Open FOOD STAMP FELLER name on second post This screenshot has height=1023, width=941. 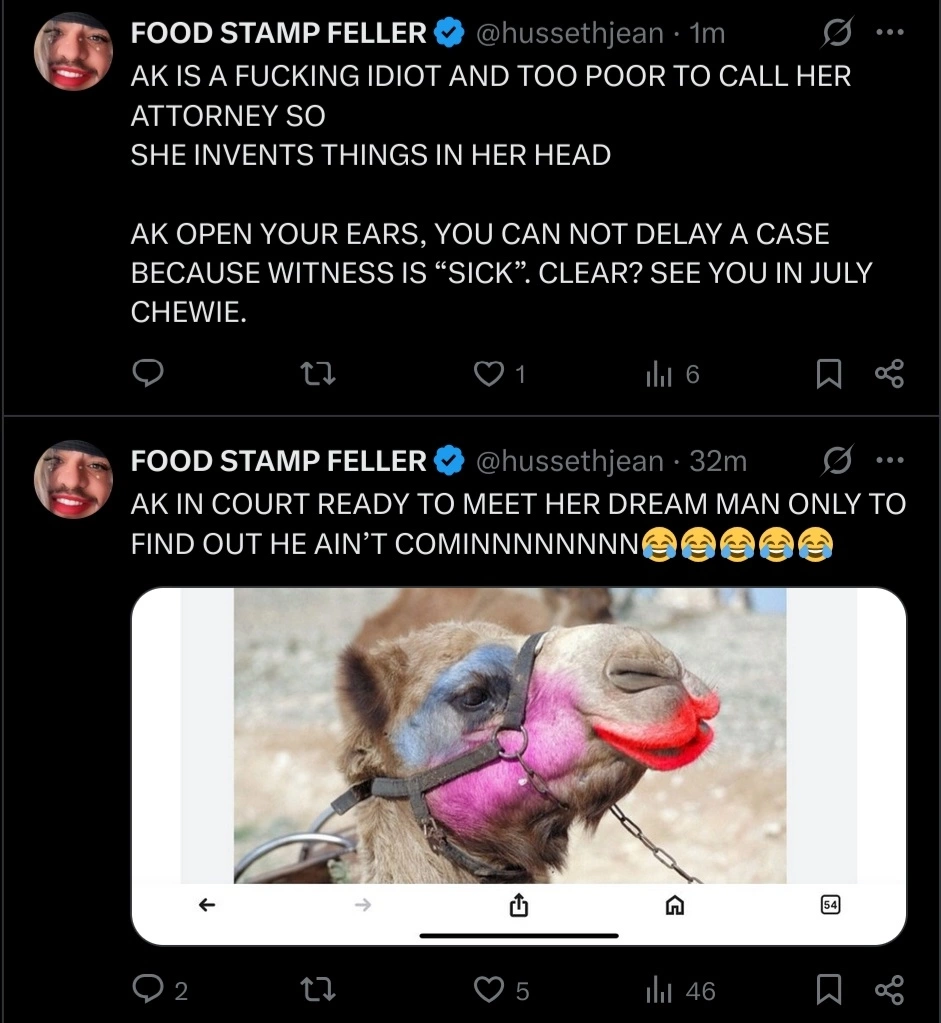pos(279,461)
